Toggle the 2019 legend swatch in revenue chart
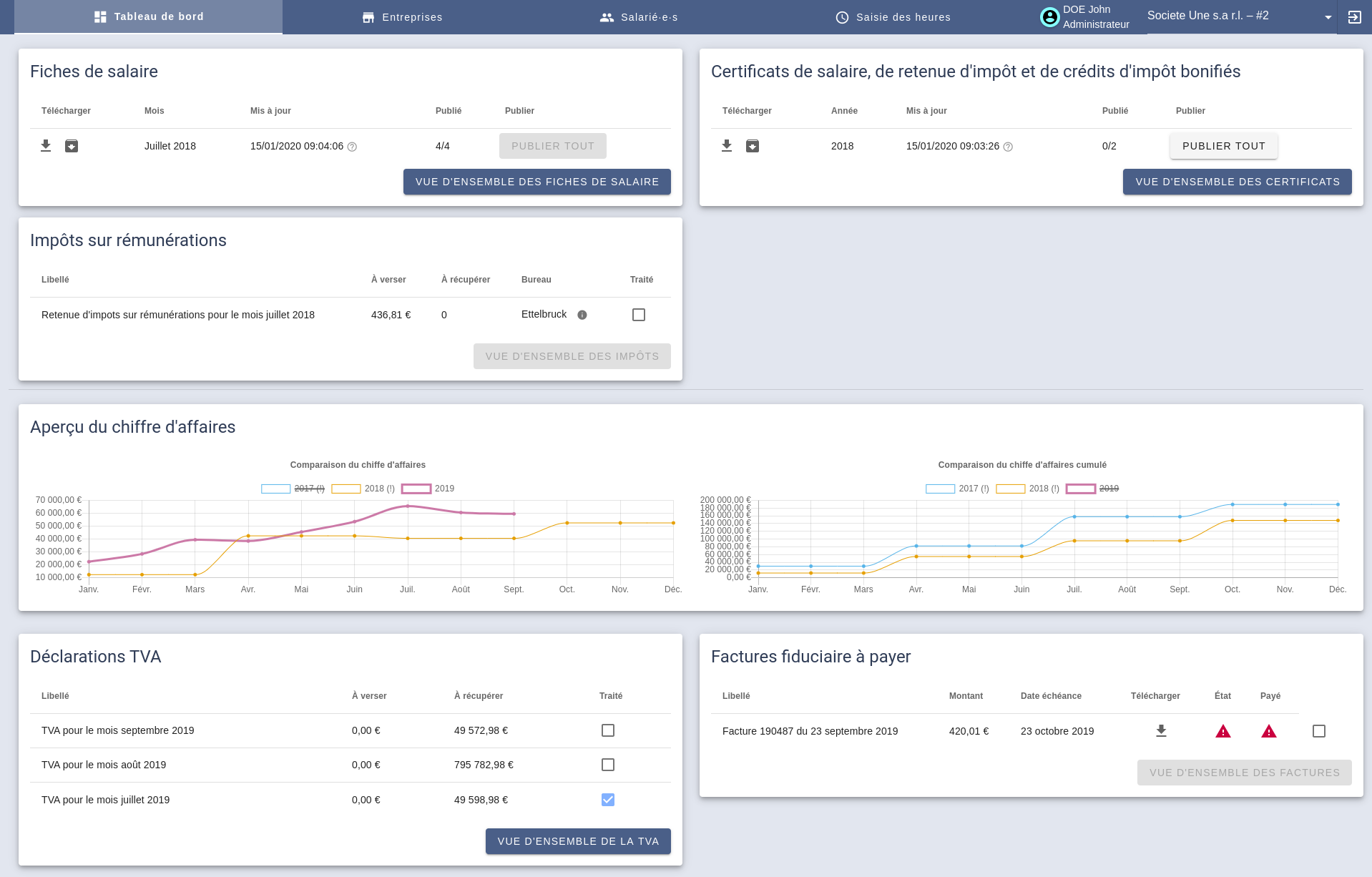This screenshot has width=1372, height=877. point(416,489)
